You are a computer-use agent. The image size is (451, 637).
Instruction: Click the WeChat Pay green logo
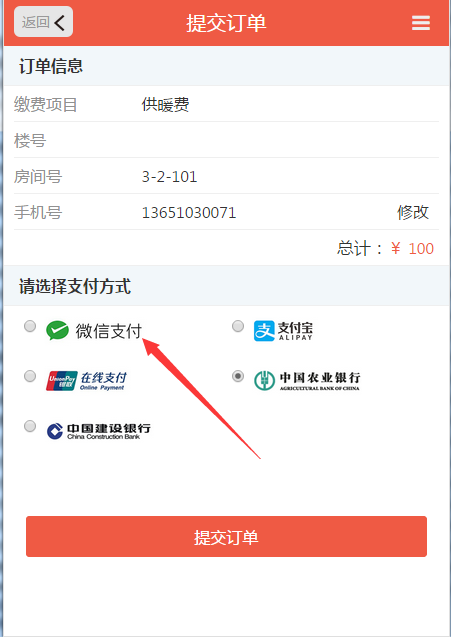[x=57, y=330]
